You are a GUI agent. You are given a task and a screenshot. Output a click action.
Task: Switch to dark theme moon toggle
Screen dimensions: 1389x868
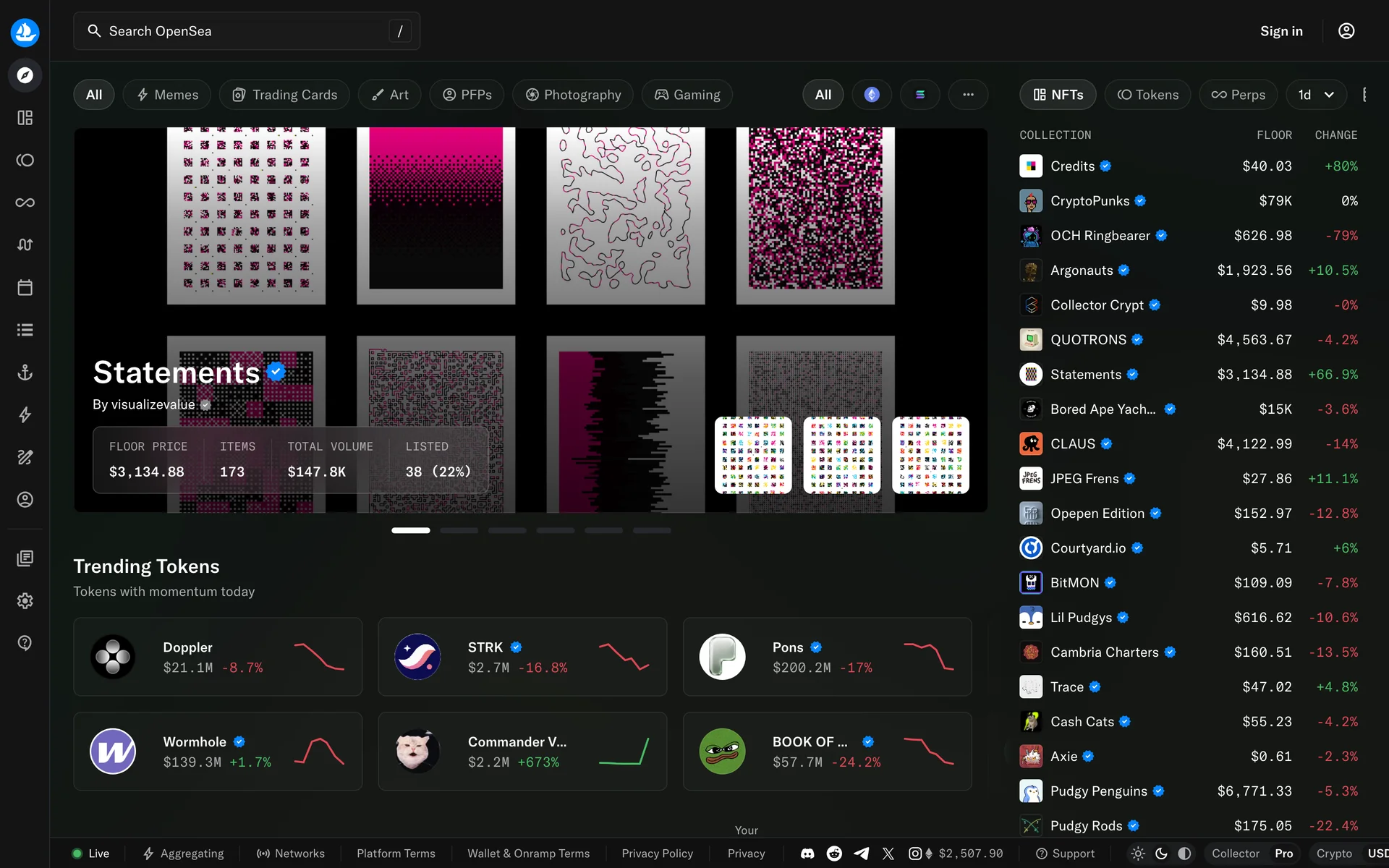coord(1161,854)
